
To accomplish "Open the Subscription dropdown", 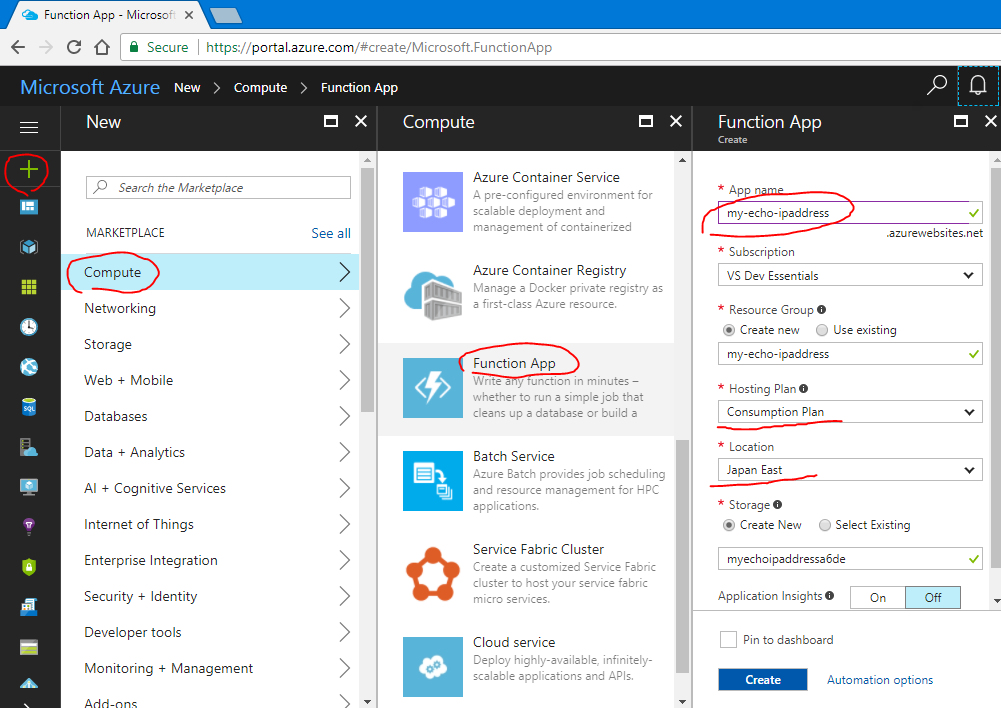I will point(850,275).
